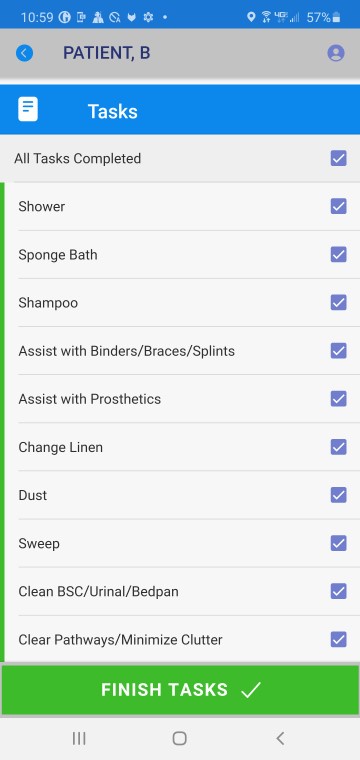Tap the battery status icon
This screenshot has height=760, width=360.
(x=337, y=17)
